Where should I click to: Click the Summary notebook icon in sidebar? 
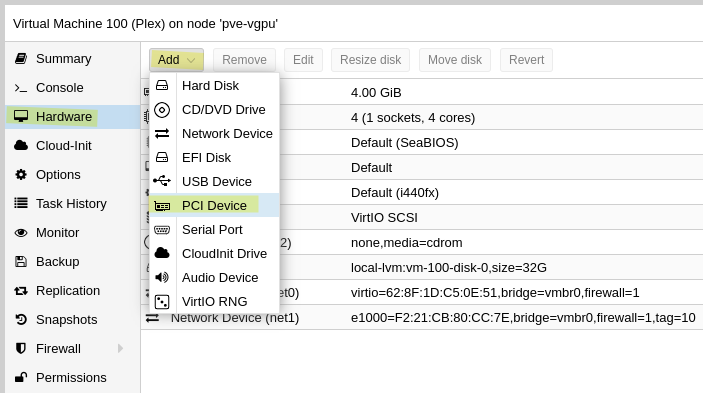pos(21,59)
